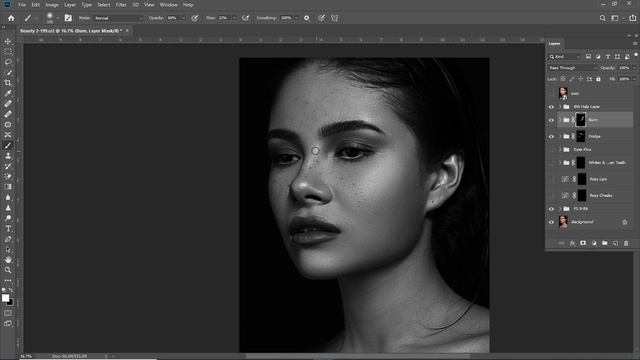Click the zoom percentage field in status bar
This screenshot has width=640, height=360.
pyautogui.click(x=26, y=356)
